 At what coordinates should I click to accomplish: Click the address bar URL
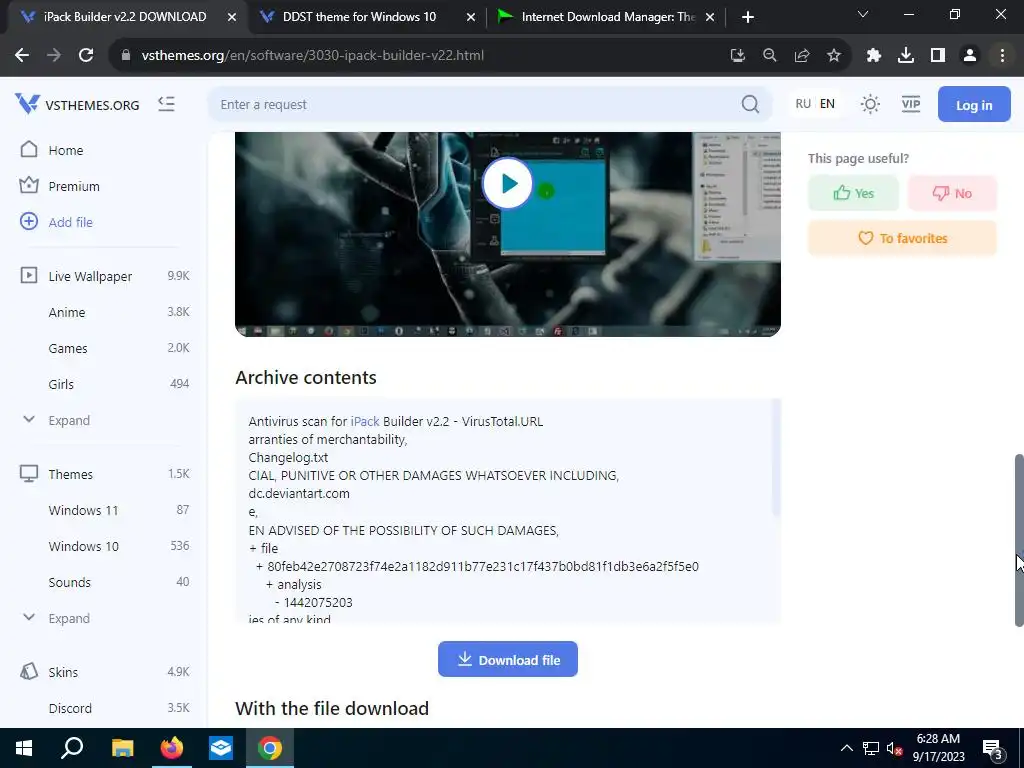(x=312, y=56)
